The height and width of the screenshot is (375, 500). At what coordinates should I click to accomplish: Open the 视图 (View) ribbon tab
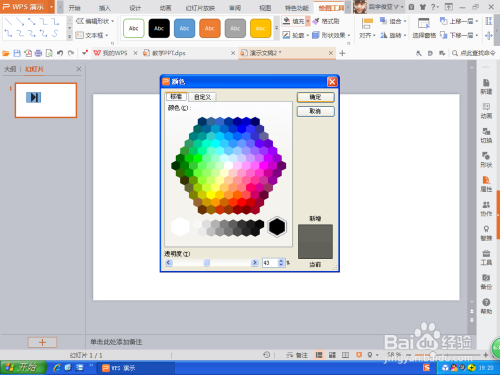(265, 8)
